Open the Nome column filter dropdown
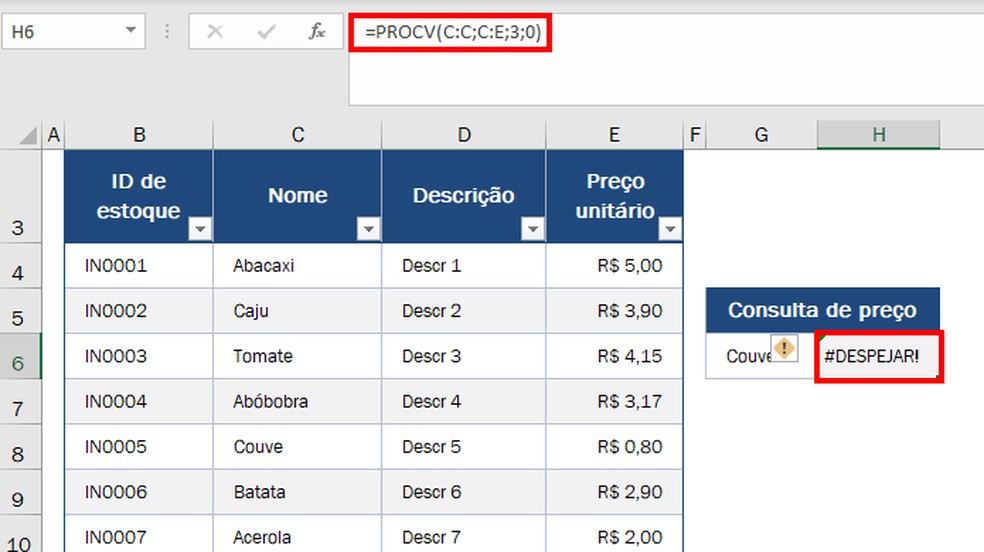The height and width of the screenshot is (552, 984). pos(369,230)
